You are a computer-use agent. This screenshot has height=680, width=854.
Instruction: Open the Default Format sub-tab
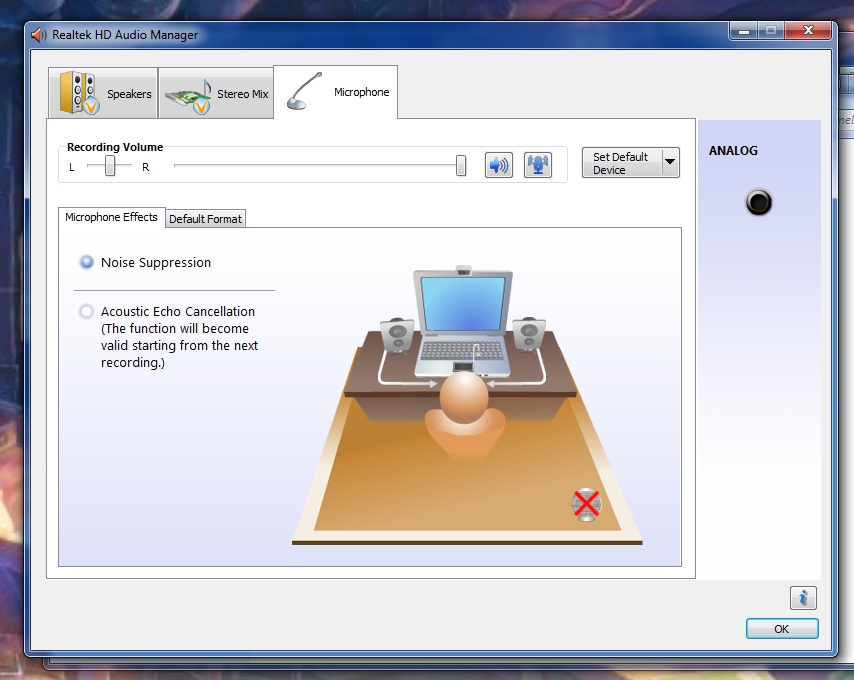(205, 219)
